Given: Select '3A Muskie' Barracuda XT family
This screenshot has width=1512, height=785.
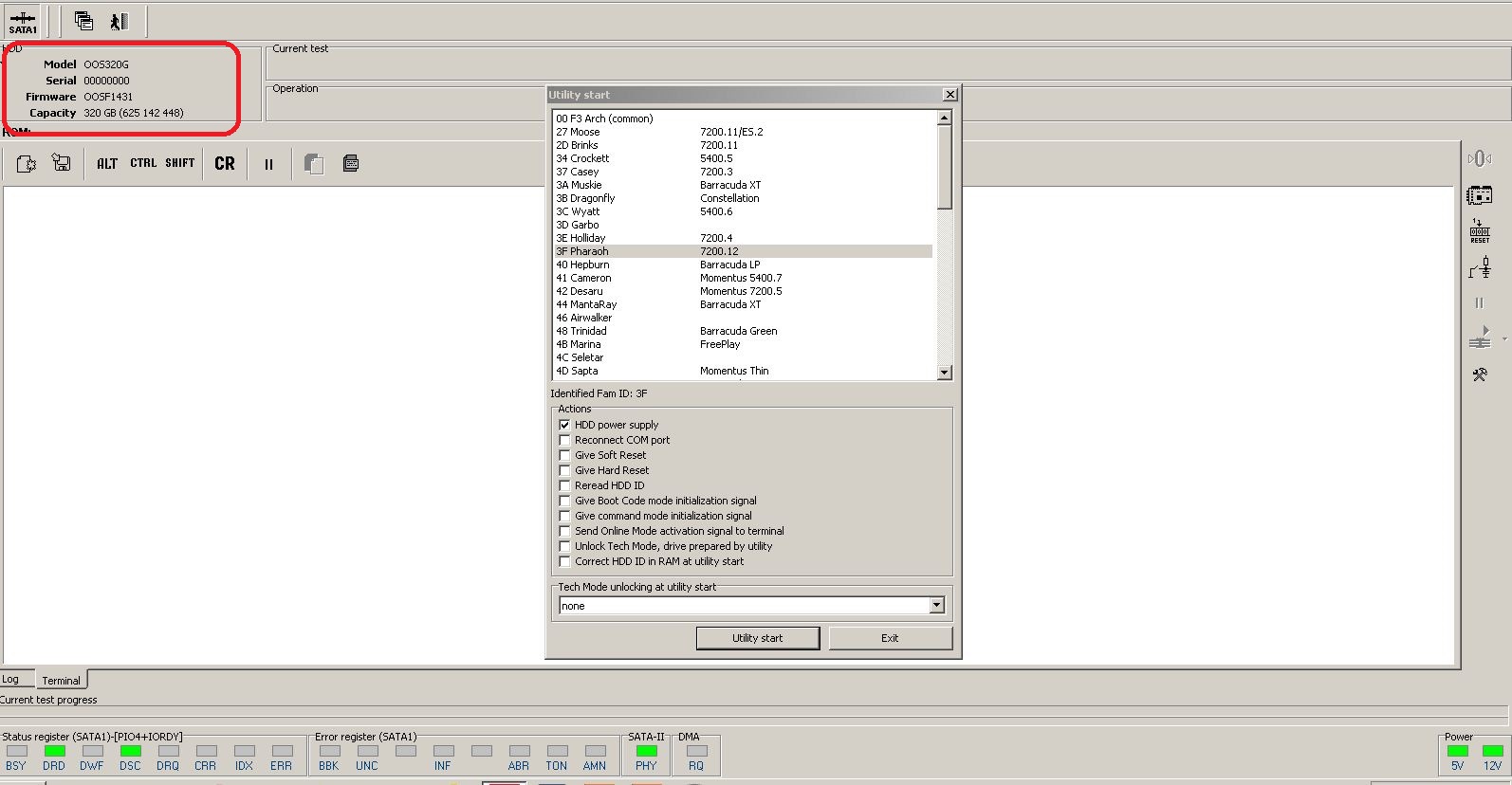Looking at the screenshot, I should click(744, 185).
